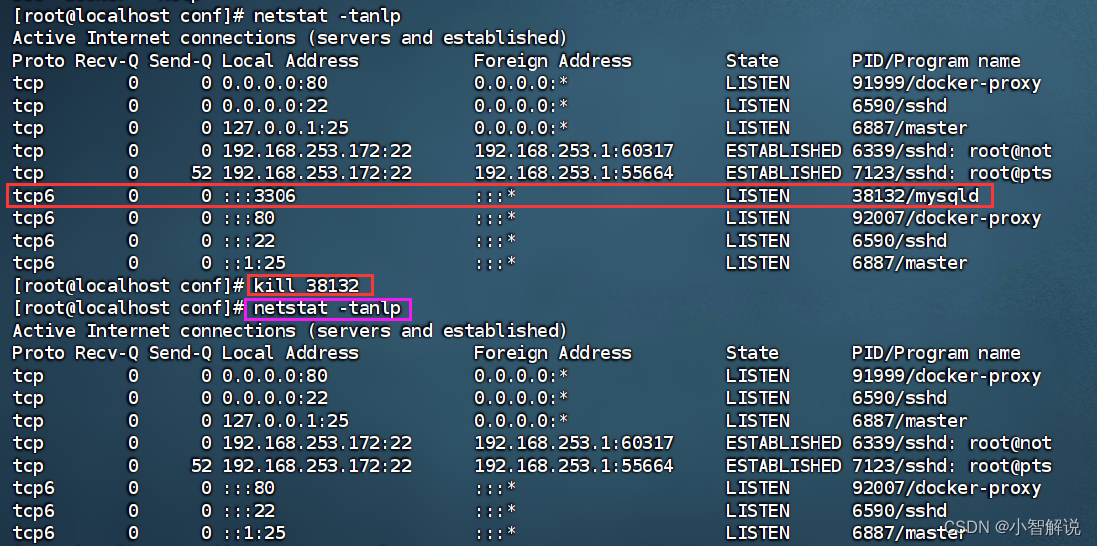Click '127.0.0.1:25' address after the kill command
1097x546 pixels.
coord(285,421)
